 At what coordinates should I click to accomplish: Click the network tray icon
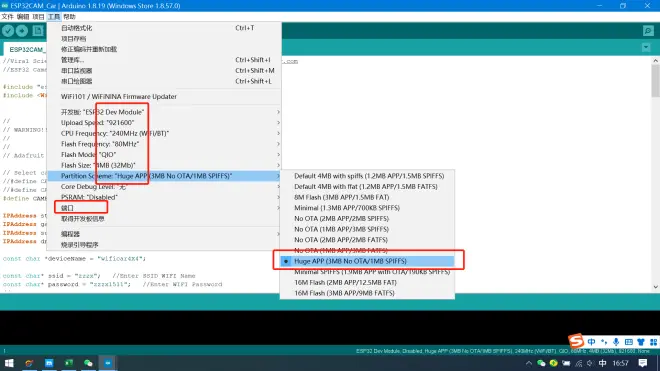click(x=578, y=363)
